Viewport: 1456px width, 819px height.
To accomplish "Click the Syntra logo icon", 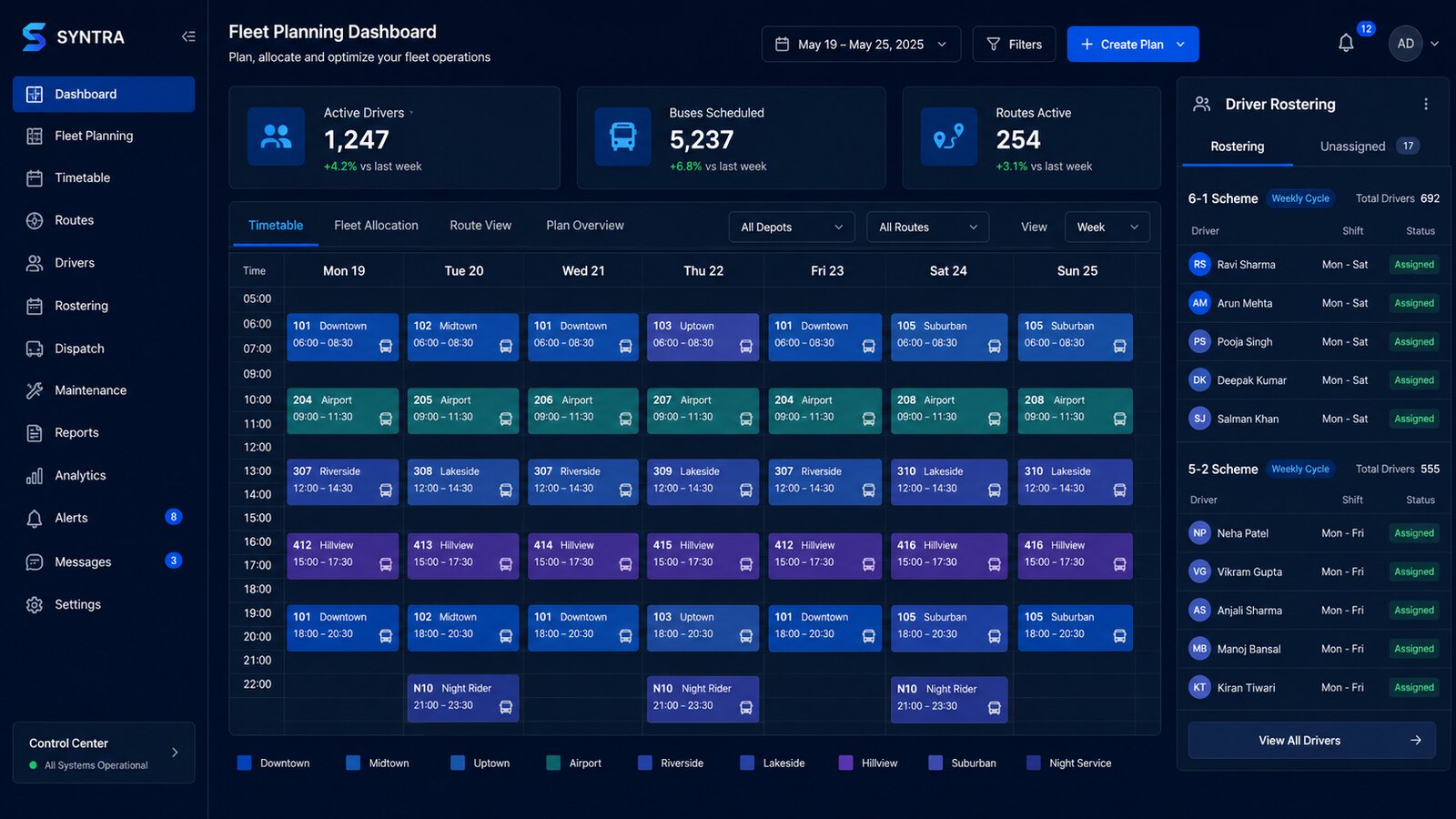I will tap(34, 36).
